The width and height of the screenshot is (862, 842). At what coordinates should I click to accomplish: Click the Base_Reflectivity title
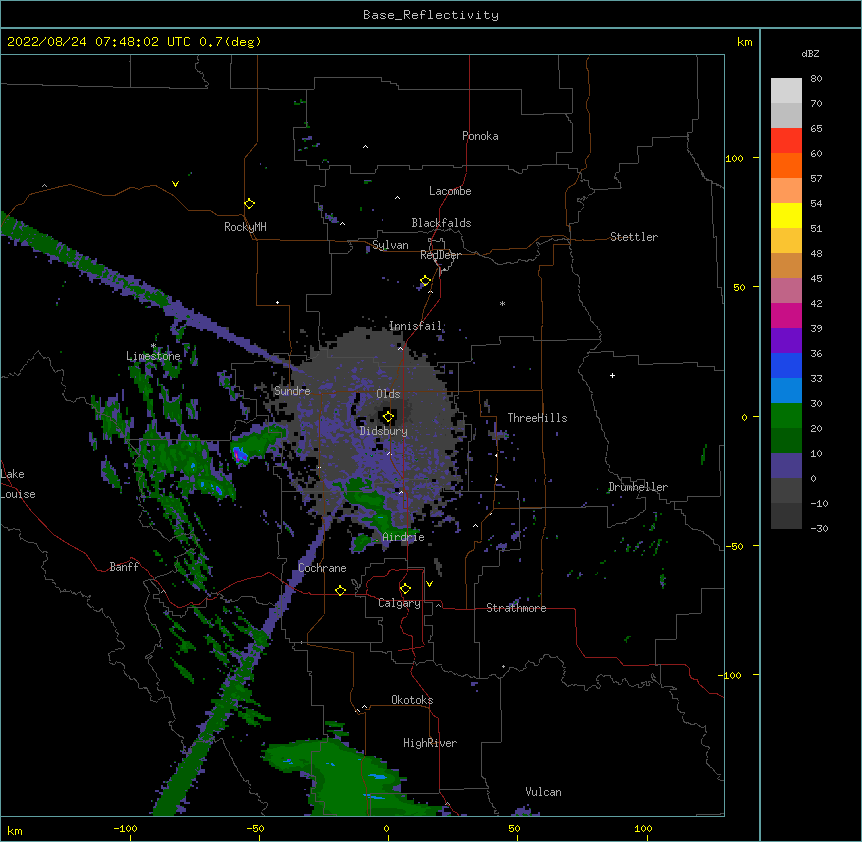(431, 15)
